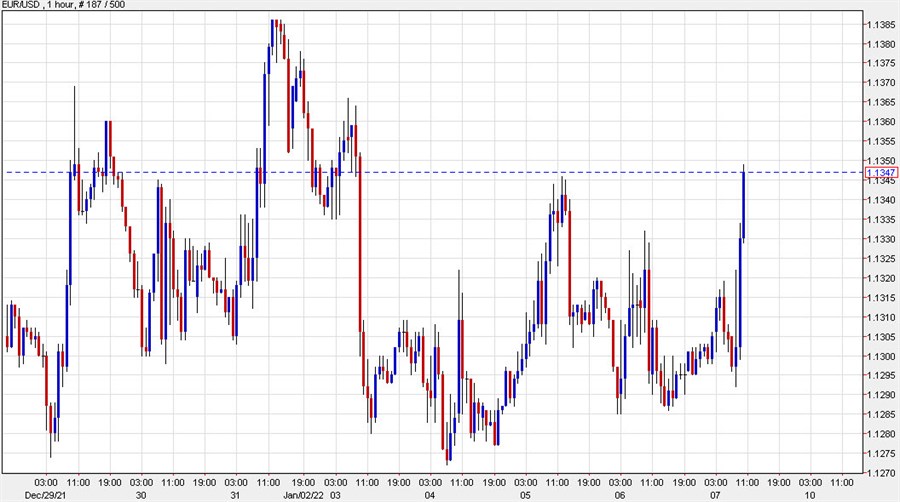Select the Jan/02/22 date label
This screenshot has width=900, height=502.
(304, 495)
